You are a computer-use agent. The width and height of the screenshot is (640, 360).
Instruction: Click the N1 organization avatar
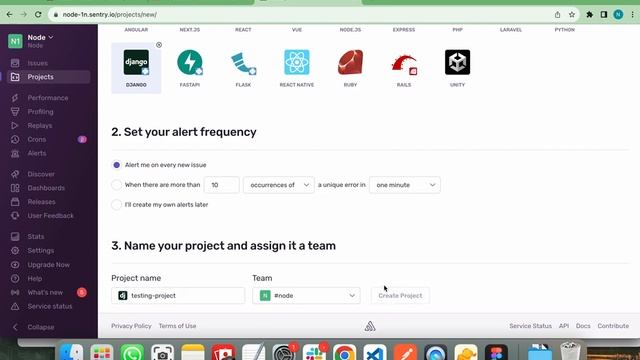click(15, 41)
